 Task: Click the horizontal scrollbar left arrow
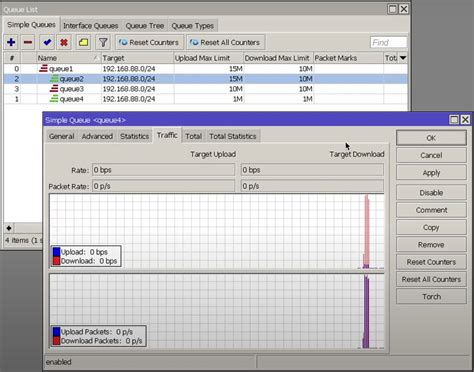pos(9,228)
